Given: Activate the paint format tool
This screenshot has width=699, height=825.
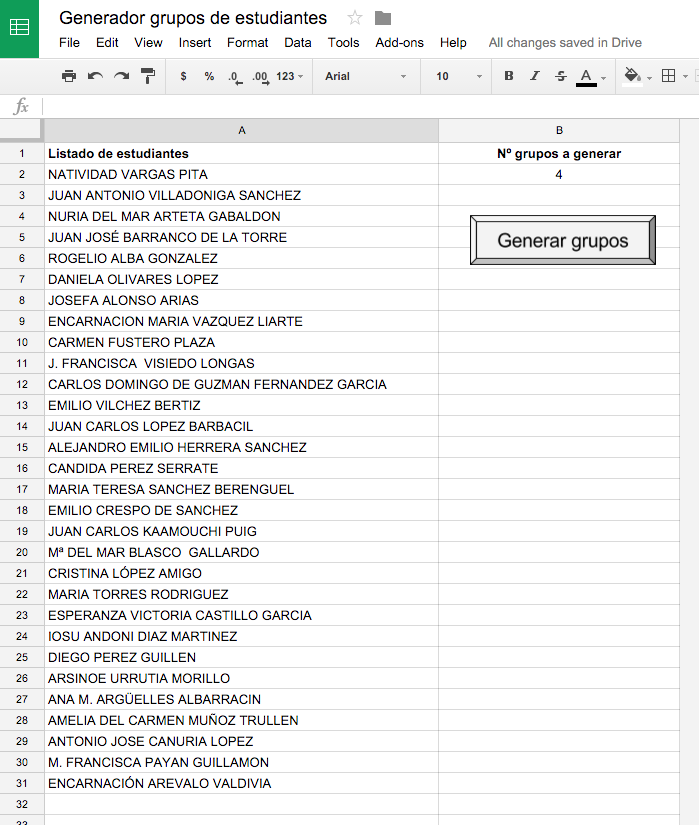Looking at the screenshot, I should 148,76.
